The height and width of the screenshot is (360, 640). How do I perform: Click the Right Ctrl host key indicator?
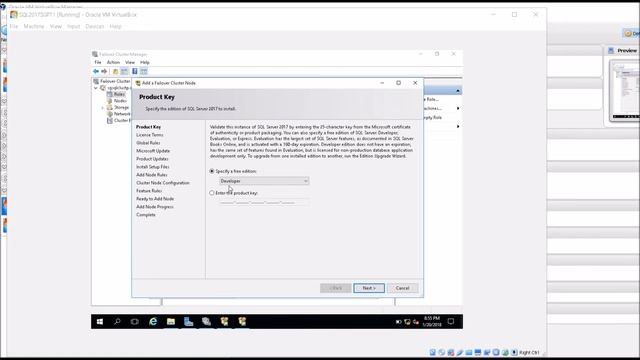pyautogui.click(x=529, y=352)
